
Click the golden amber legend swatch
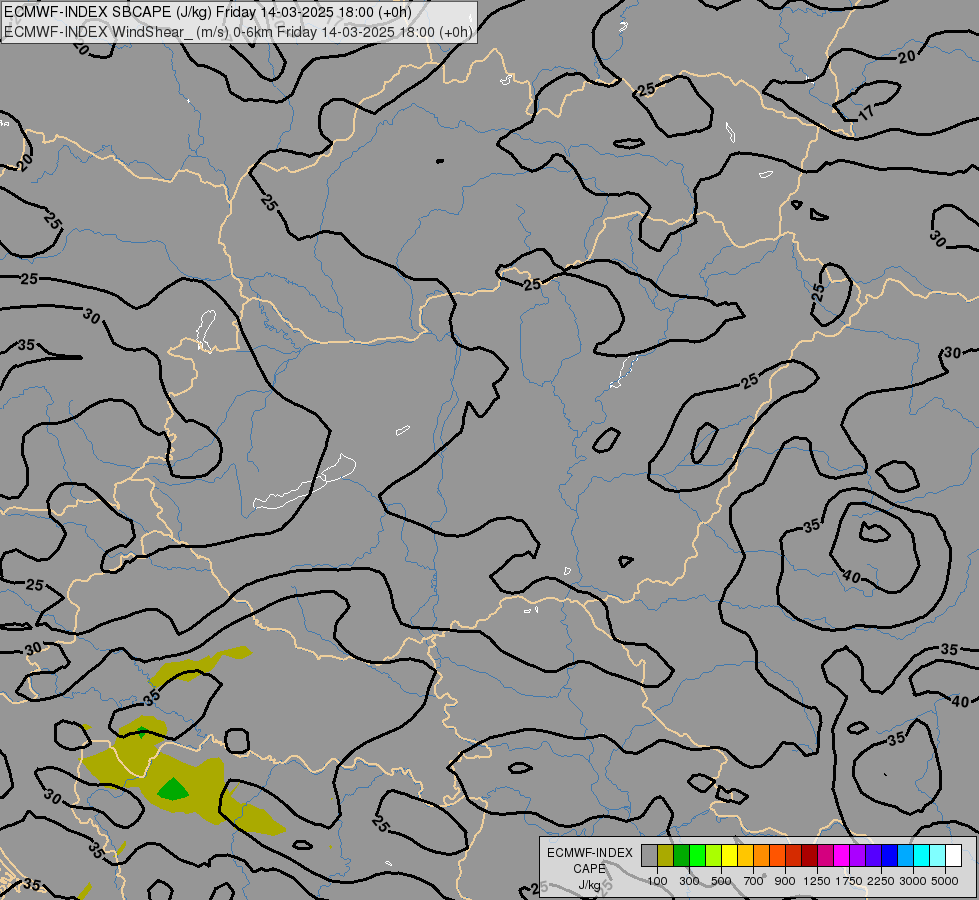(745, 855)
